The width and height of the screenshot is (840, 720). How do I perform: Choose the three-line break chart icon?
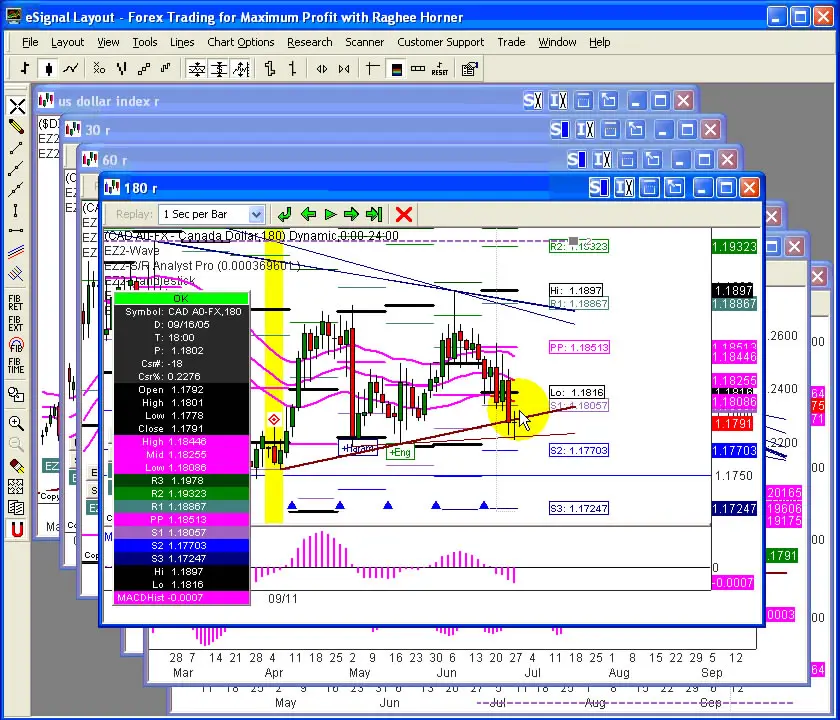coord(122,69)
